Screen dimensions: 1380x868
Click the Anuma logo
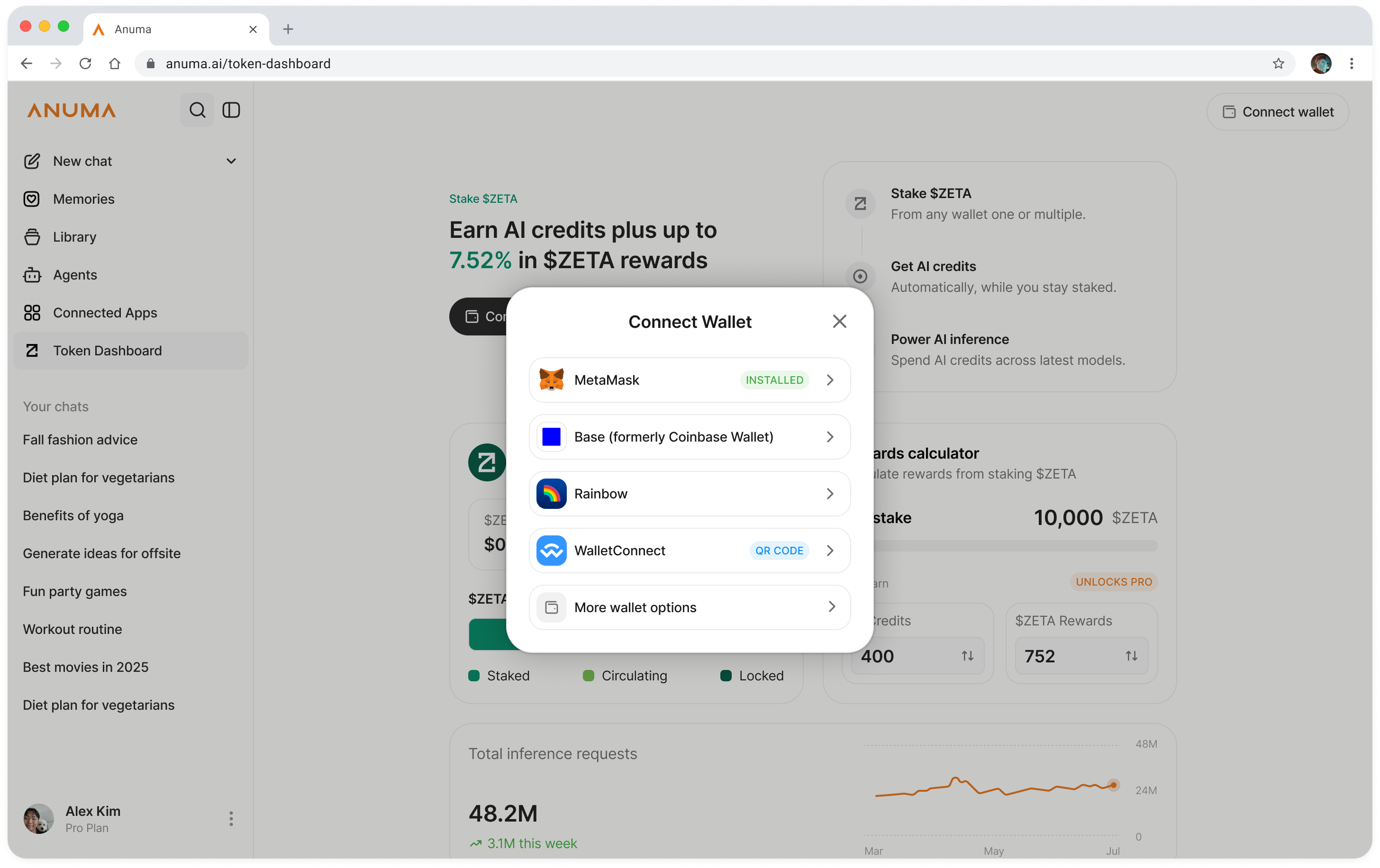coord(72,110)
